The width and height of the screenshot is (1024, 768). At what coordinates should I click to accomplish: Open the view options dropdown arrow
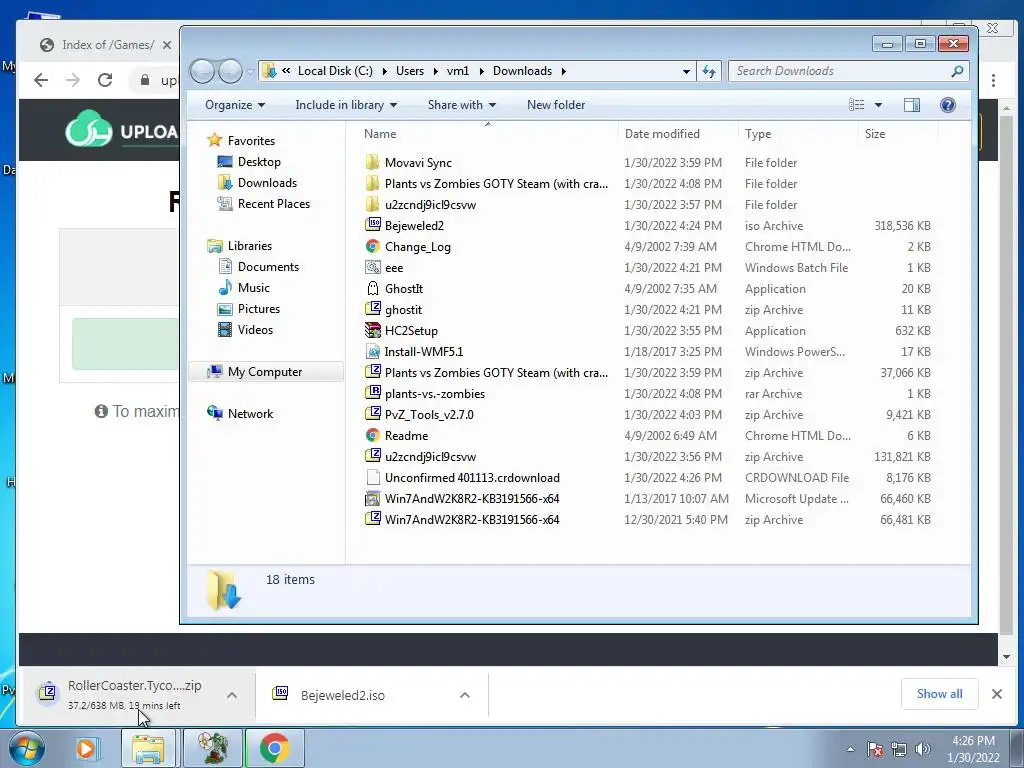click(x=878, y=104)
